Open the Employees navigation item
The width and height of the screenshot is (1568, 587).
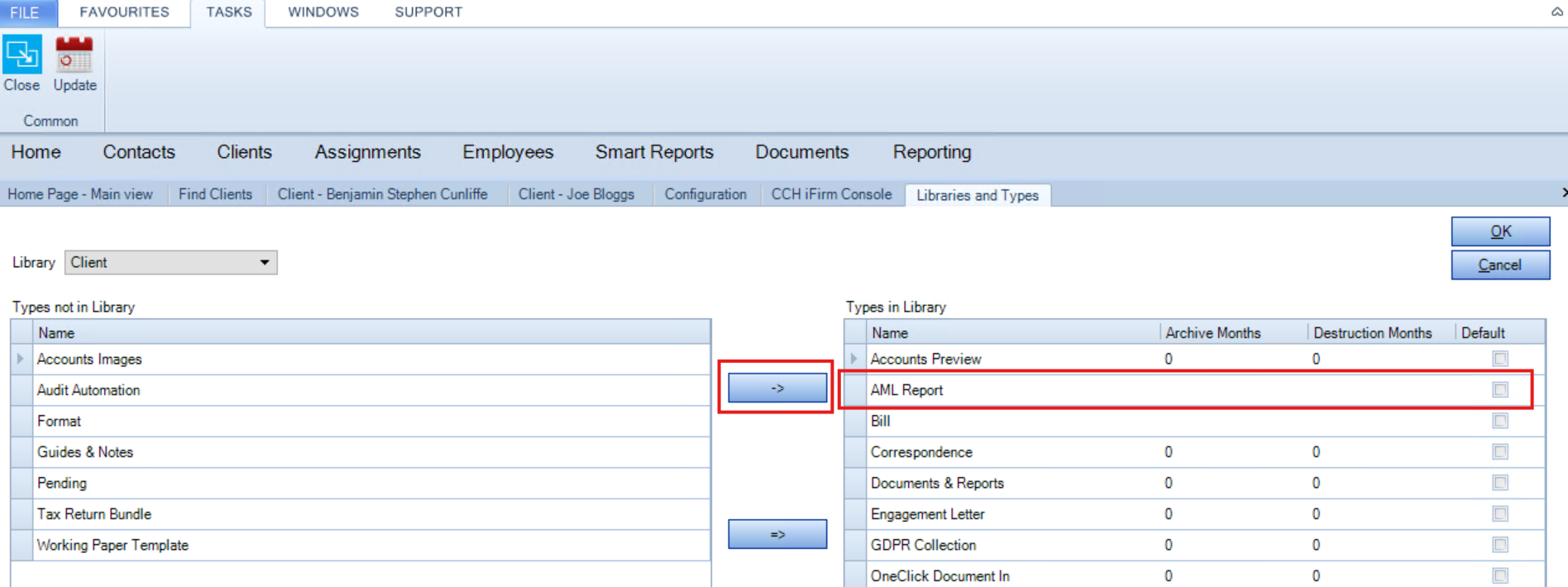pyautogui.click(x=508, y=152)
